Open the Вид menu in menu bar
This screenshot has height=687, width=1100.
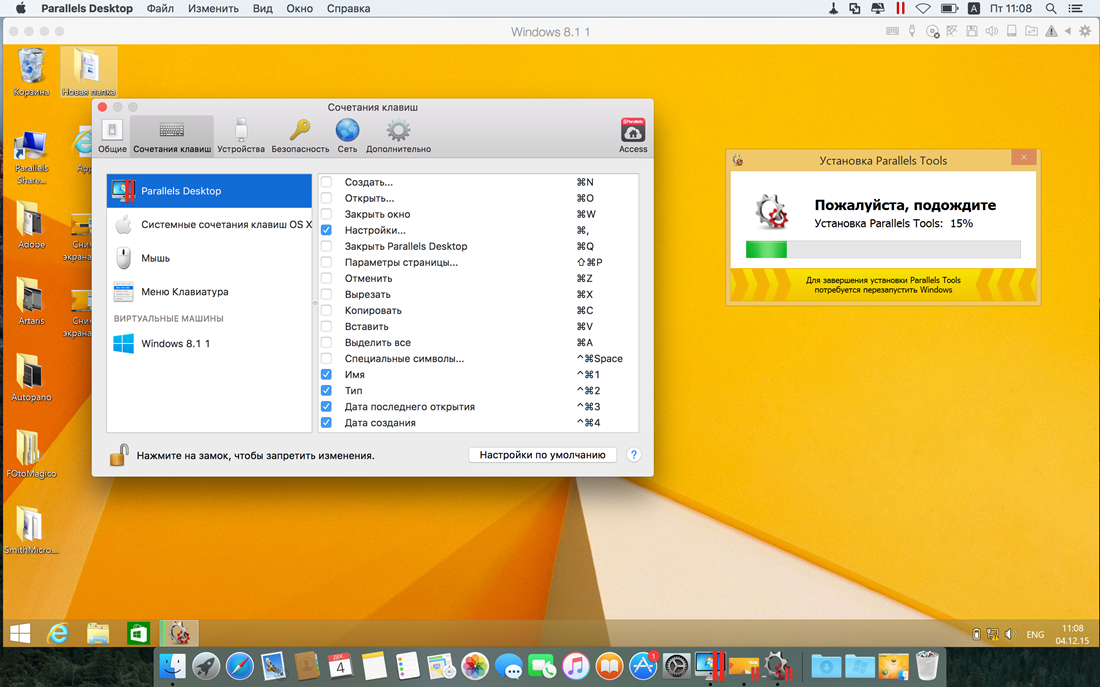tap(262, 9)
